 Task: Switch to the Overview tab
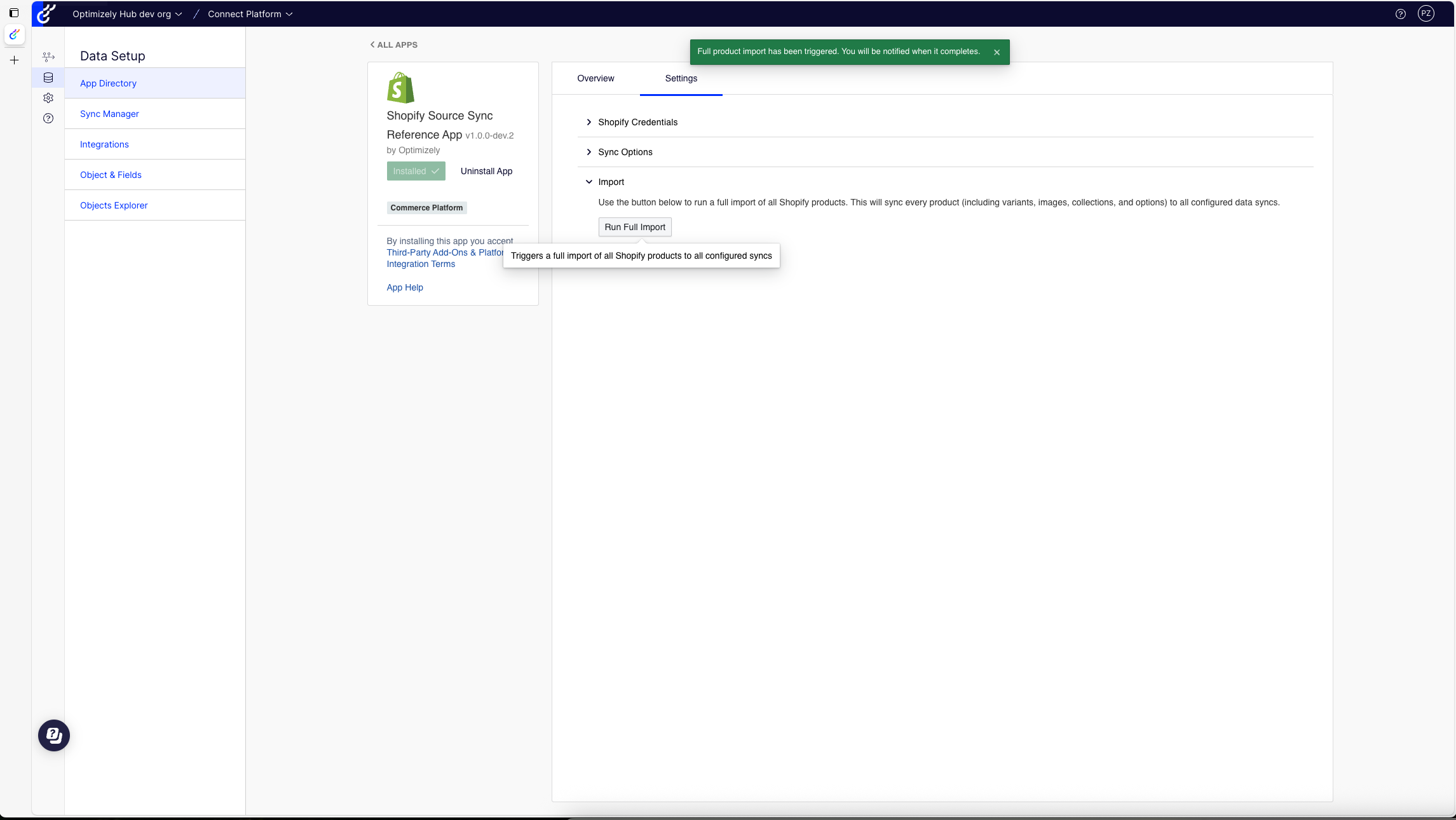click(x=595, y=78)
